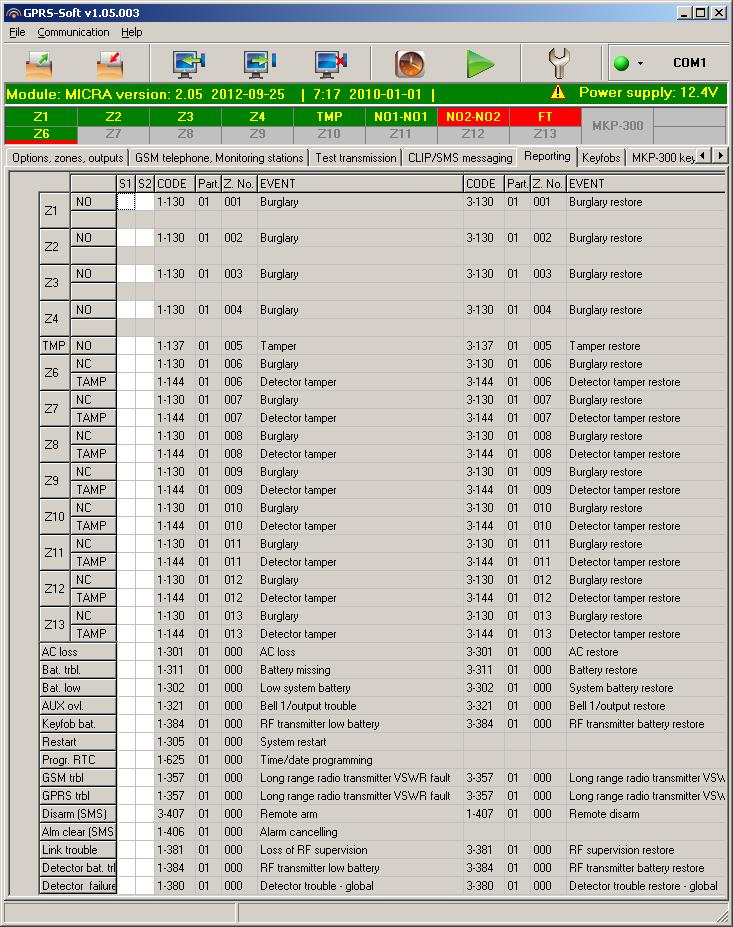Viewport: 733px width, 927px height.
Task: Click the Z1 zone status indicator
Action: [41, 116]
